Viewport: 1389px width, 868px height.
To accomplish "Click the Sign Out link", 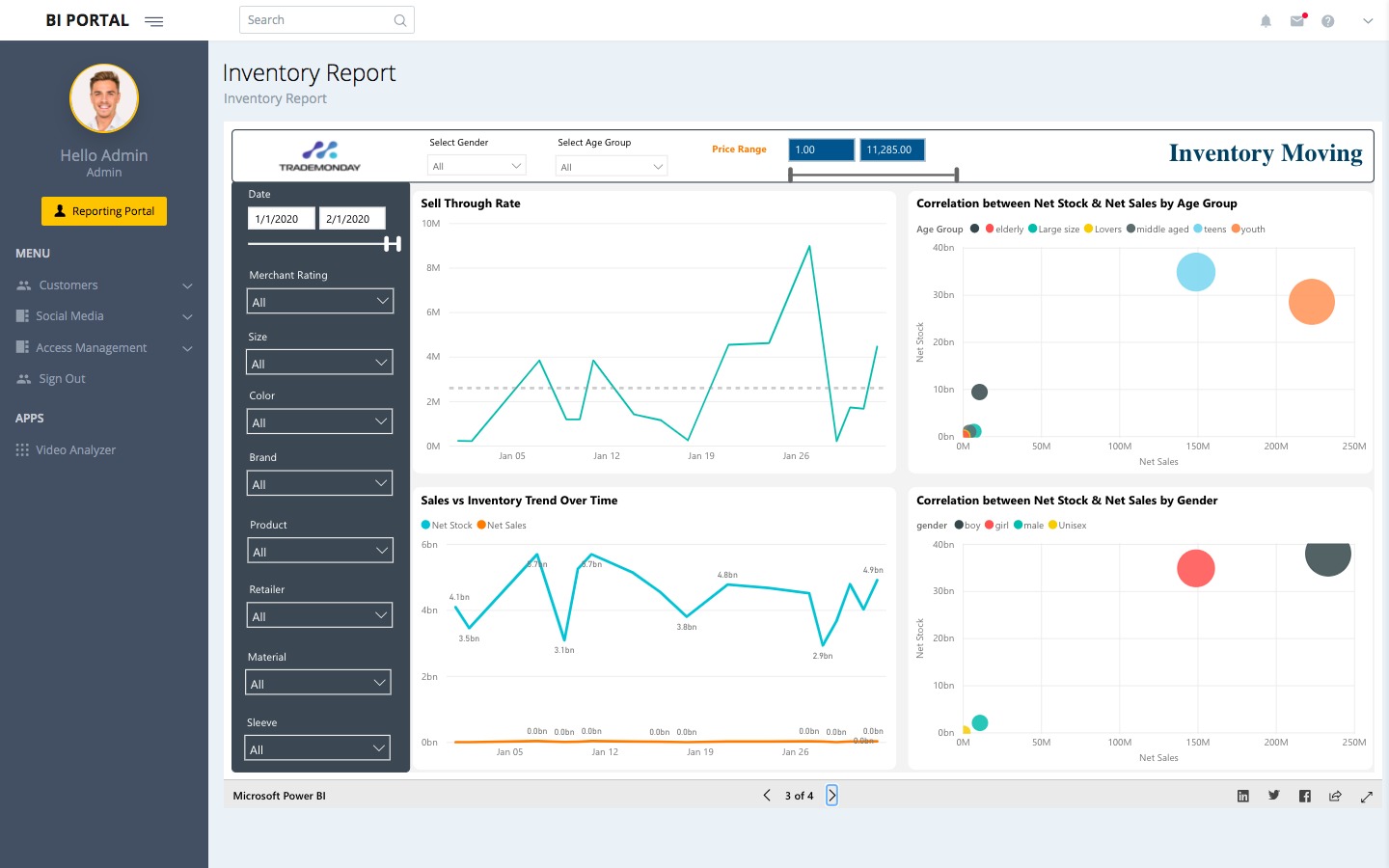I will [x=62, y=379].
